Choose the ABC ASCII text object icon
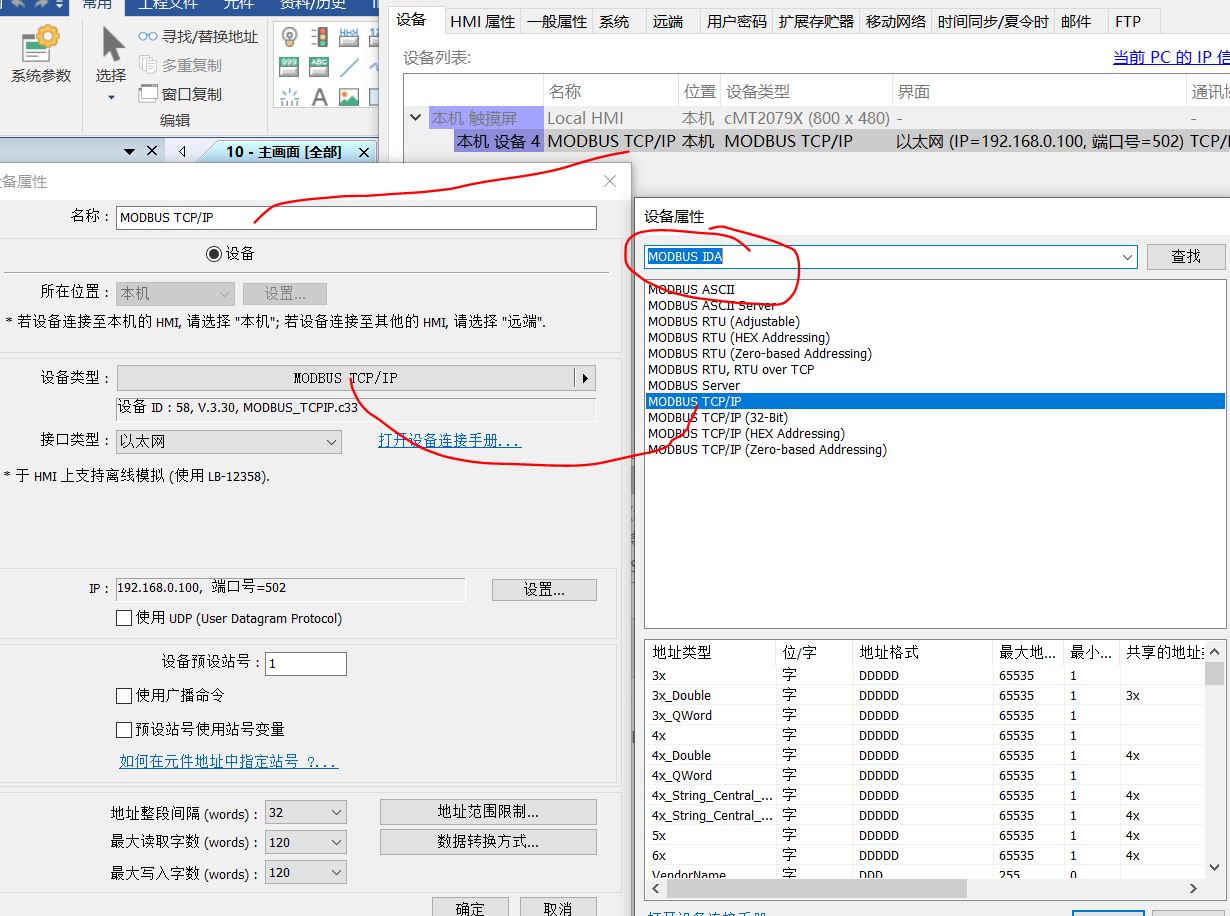1230x916 pixels. coord(319,67)
